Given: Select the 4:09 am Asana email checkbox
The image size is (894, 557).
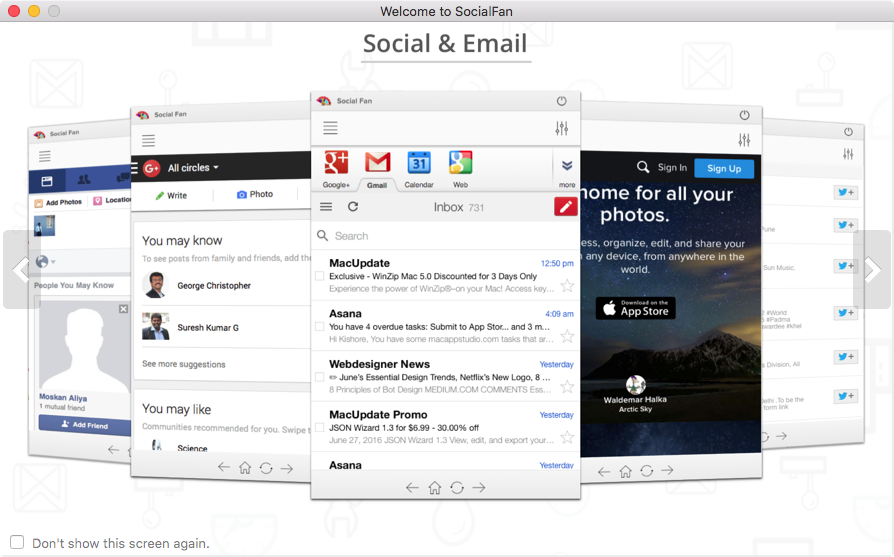Looking at the screenshot, I should click(x=319, y=327).
